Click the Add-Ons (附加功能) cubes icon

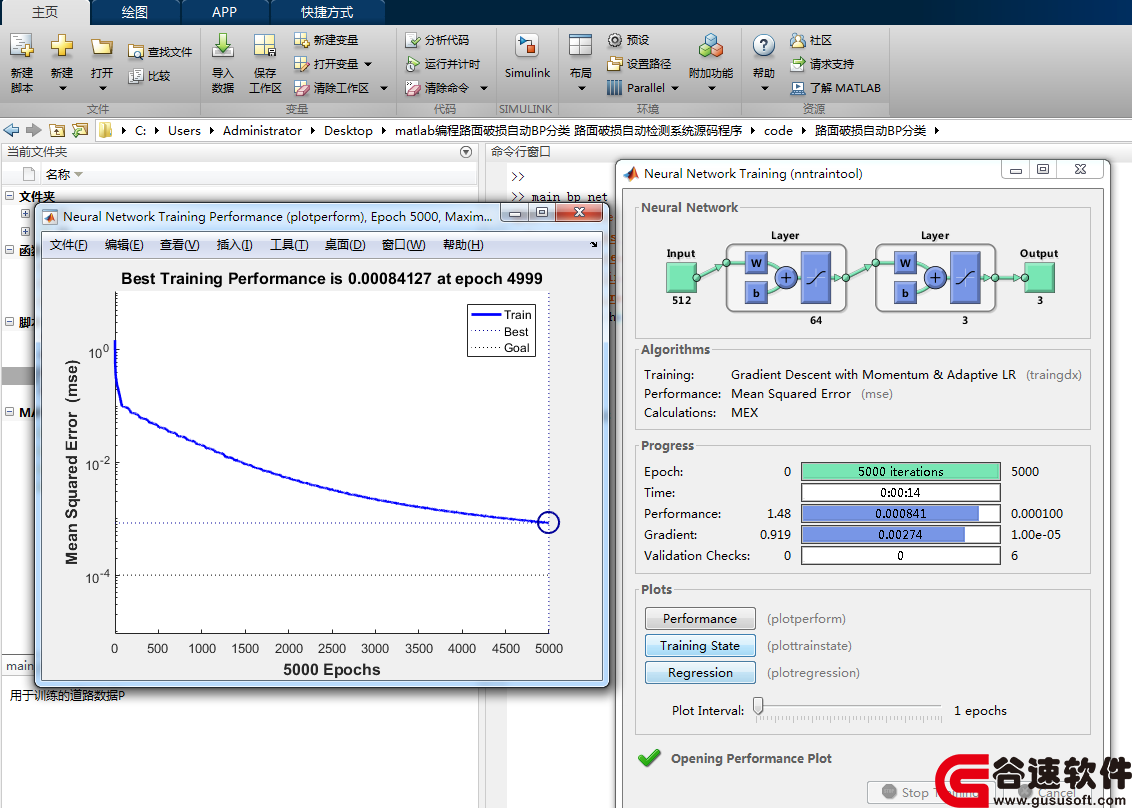coord(710,46)
